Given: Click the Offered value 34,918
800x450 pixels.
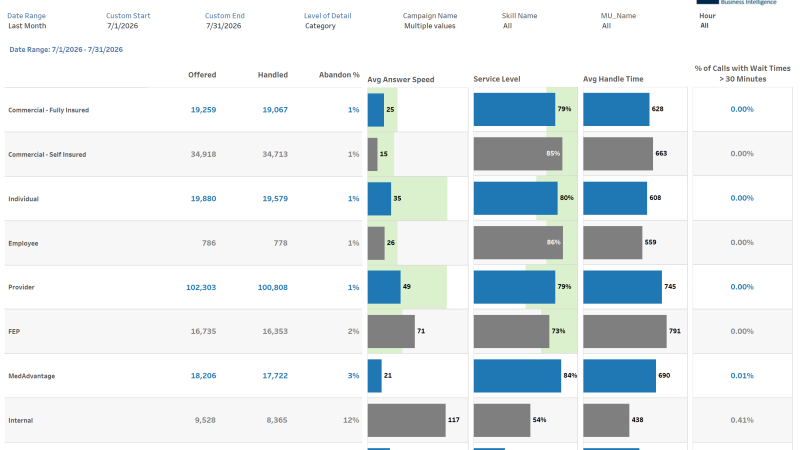Looking at the screenshot, I should pos(203,154).
